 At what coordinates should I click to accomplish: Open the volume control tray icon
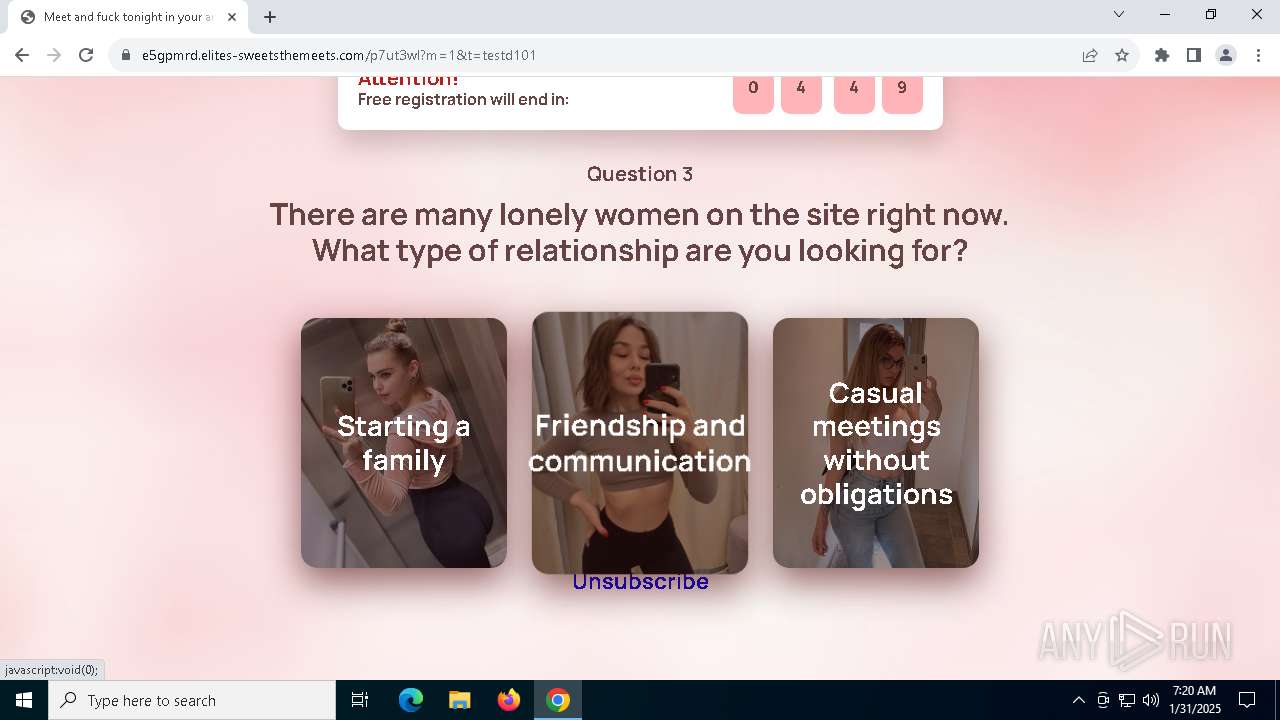point(1151,700)
